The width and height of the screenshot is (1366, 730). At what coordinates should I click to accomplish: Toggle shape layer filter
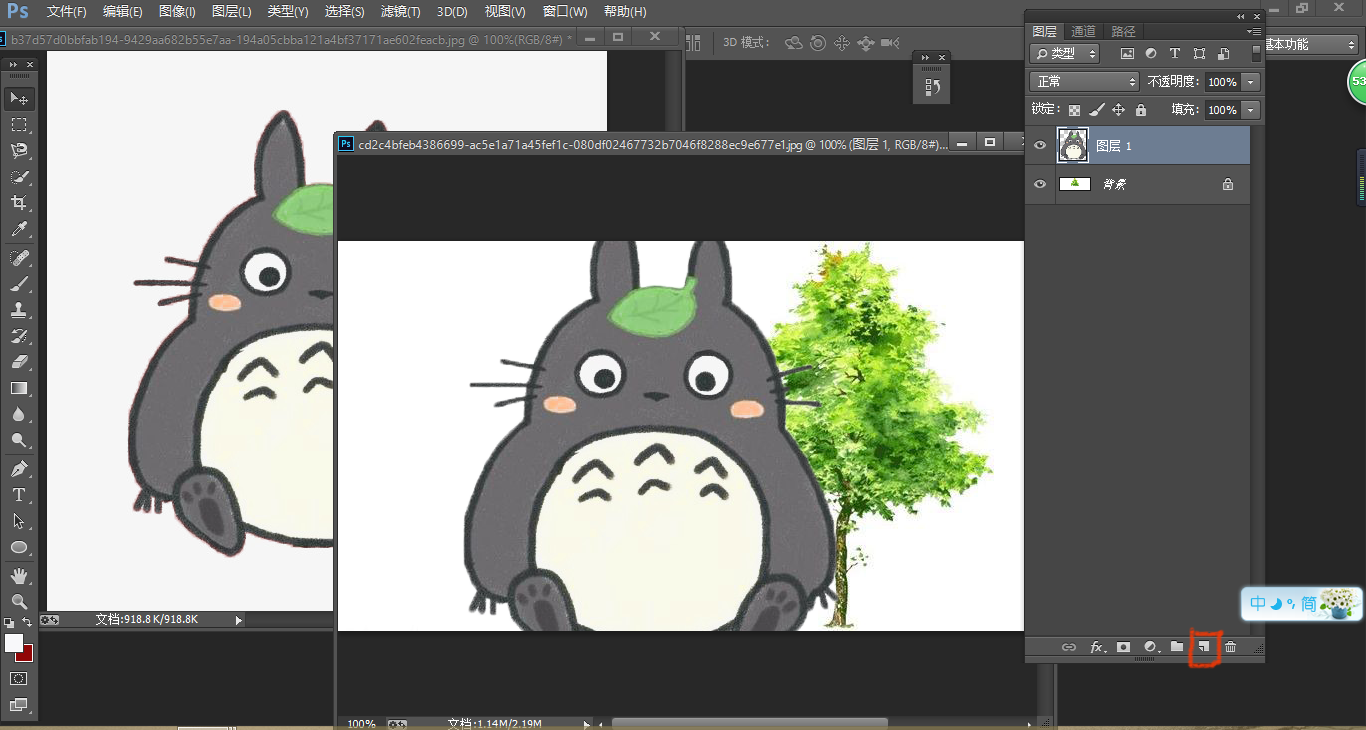click(x=1199, y=54)
